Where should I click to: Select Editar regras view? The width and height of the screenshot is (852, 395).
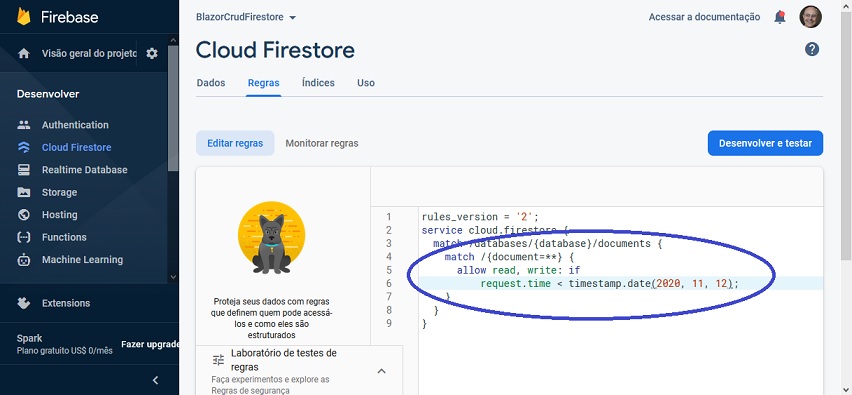pos(235,143)
